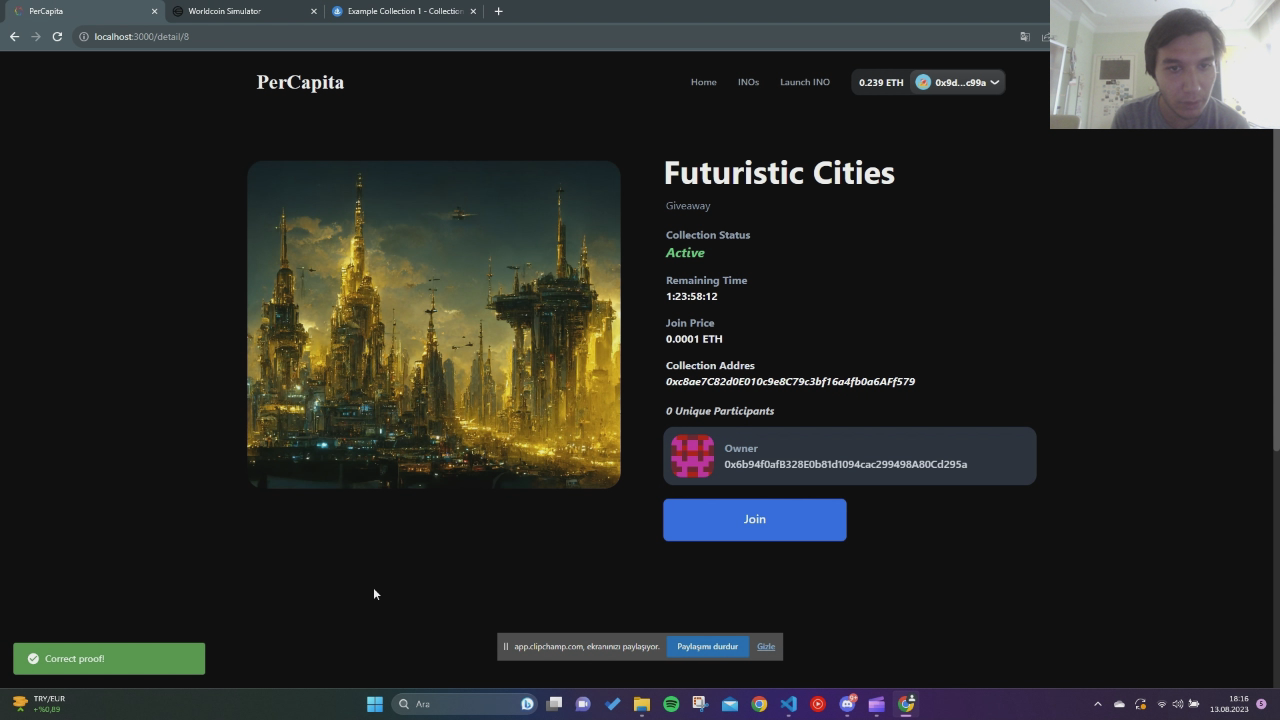1280x720 pixels.
Task: Click the wallet avatar icon
Action: pos(923,82)
